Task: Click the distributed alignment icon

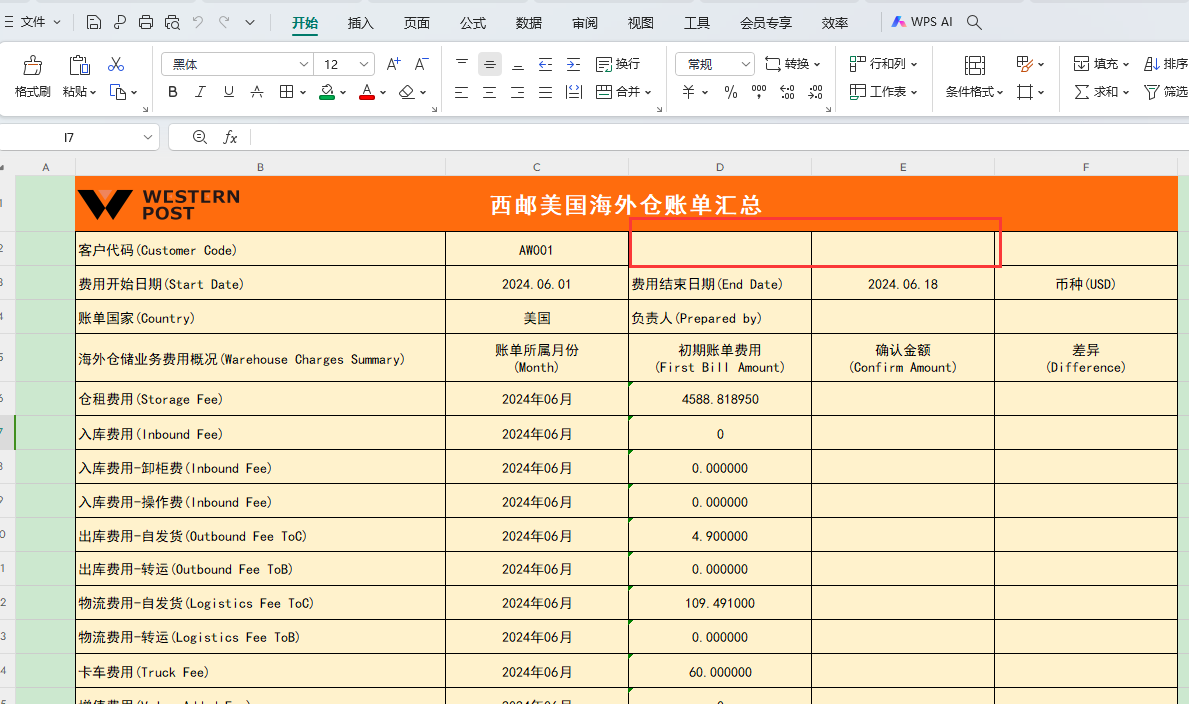Action: point(574,93)
